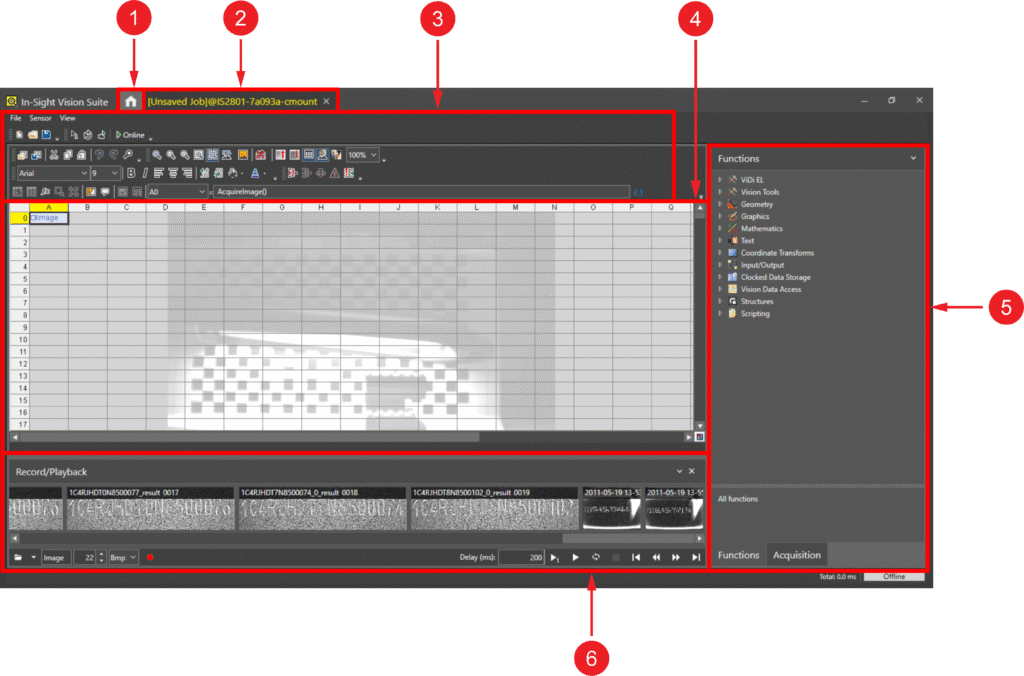Click the red record button
This screenshot has height=676, width=1024.
click(x=151, y=557)
